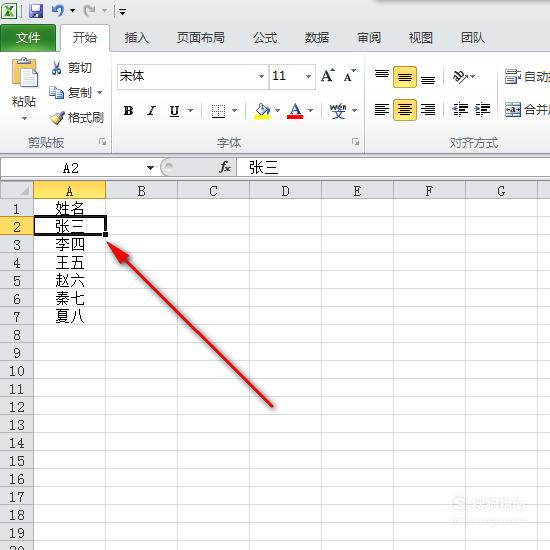Open the font size 11 dropdown
The image size is (550, 550).
click(x=308, y=76)
